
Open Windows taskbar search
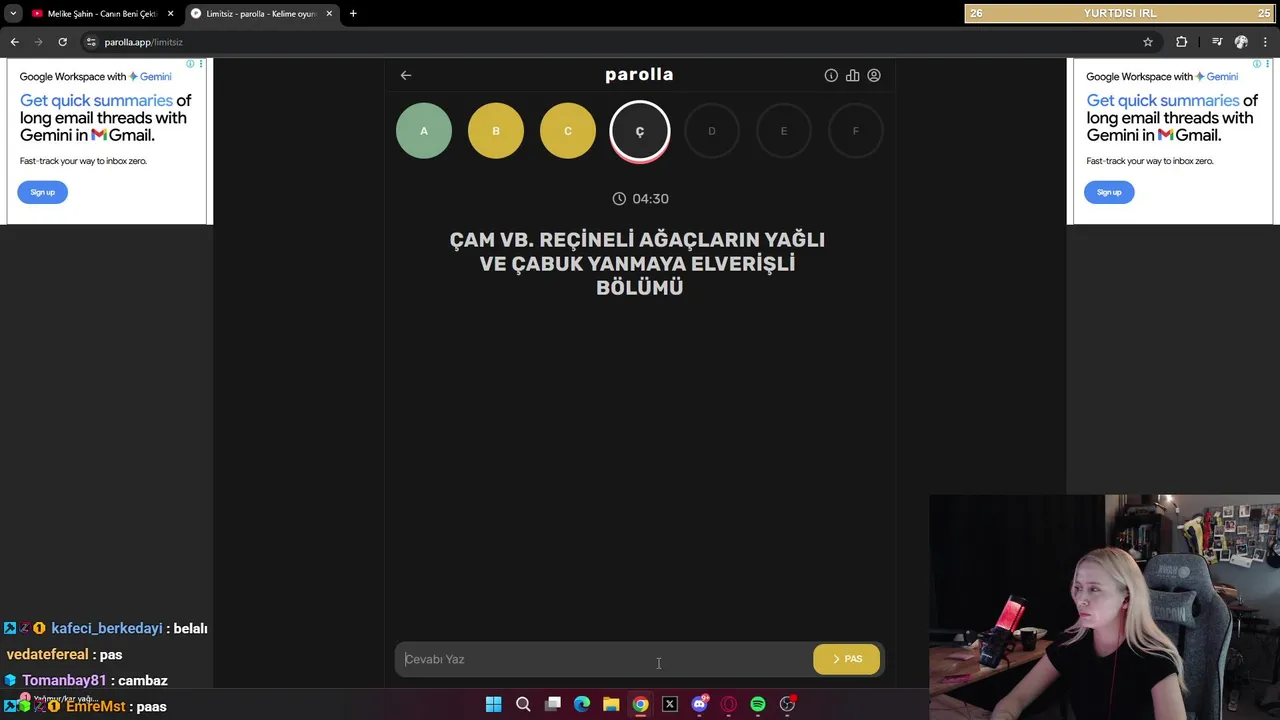pos(523,705)
